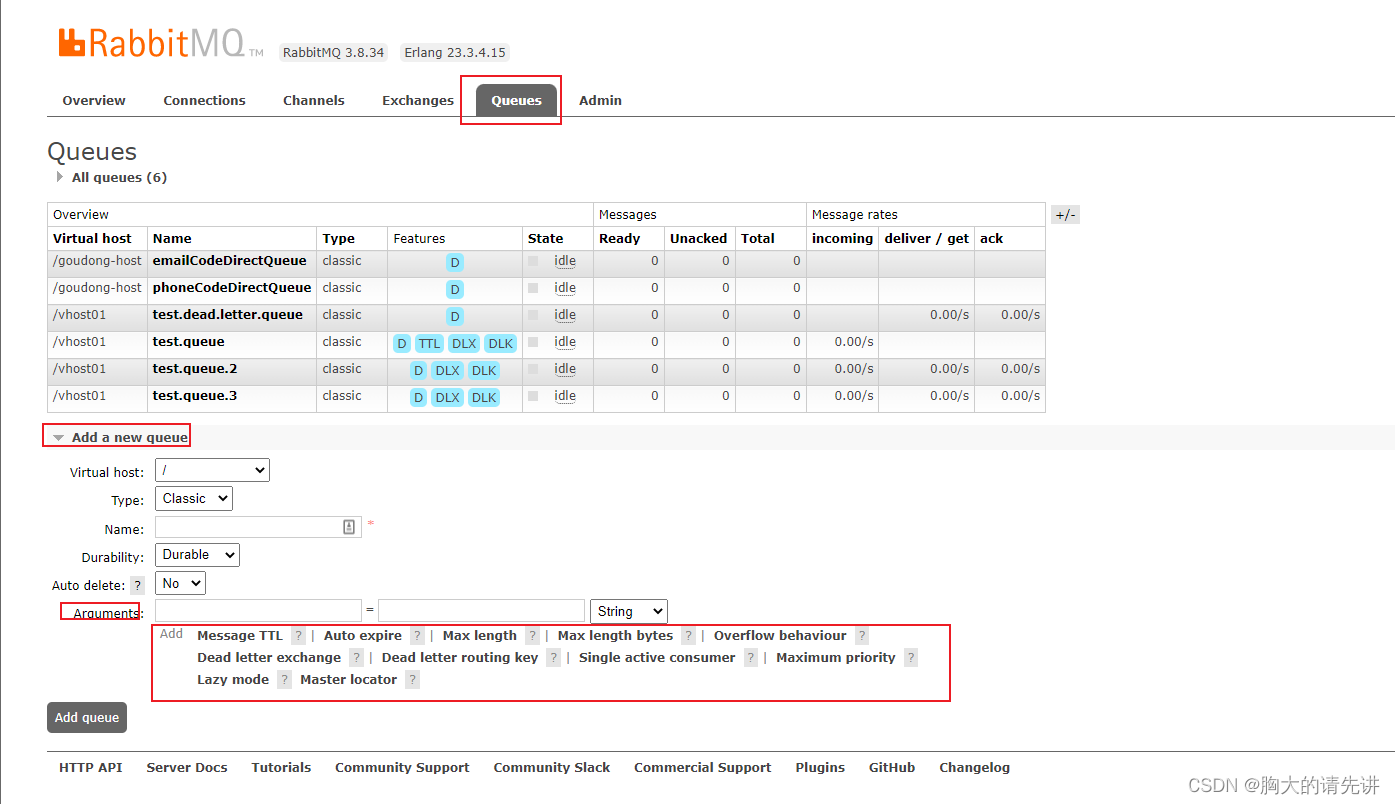Click the autofill icon in Name field
The image size is (1395, 804).
349,527
